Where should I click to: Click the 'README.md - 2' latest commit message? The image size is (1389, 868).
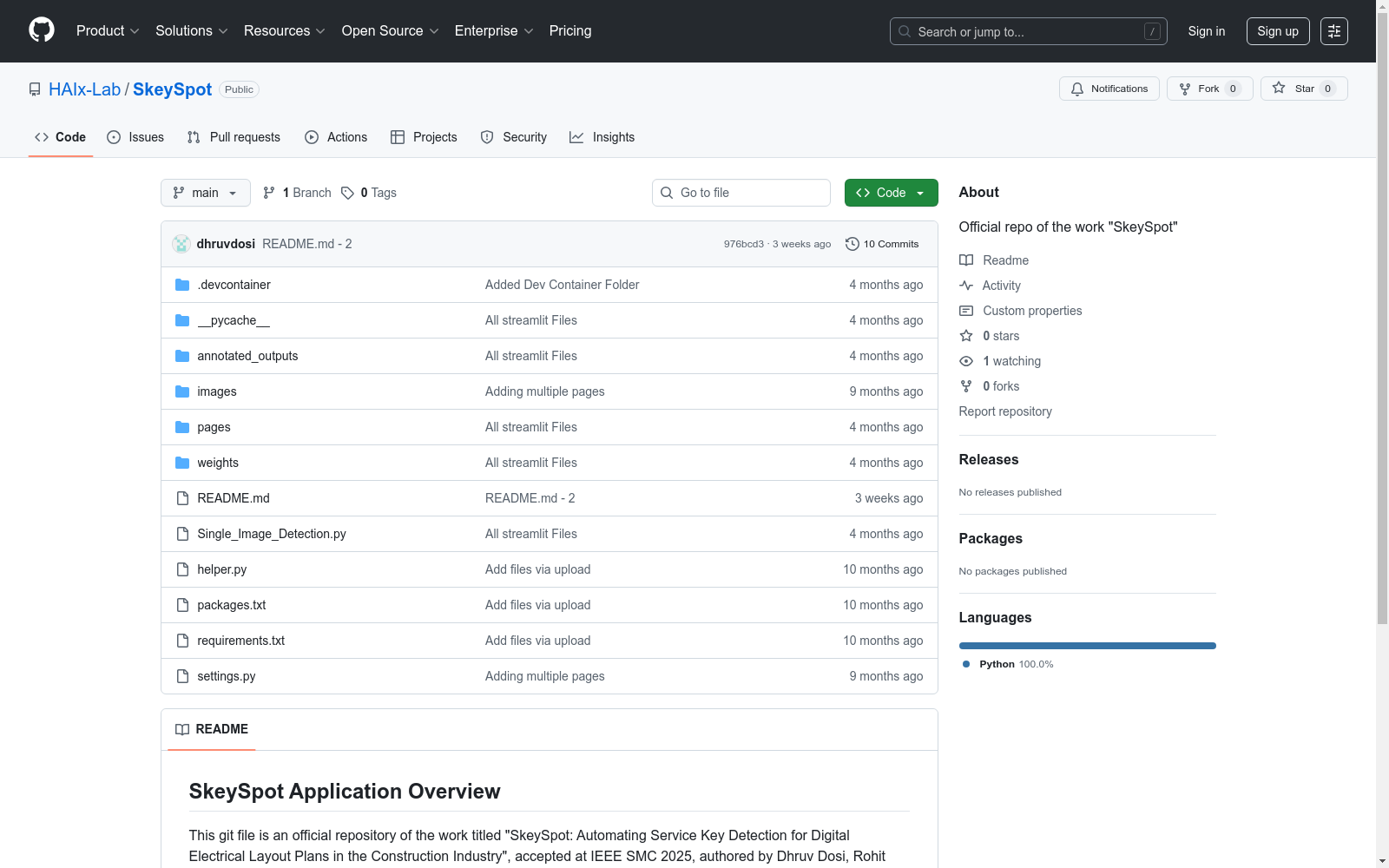pyautogui.click(x=307, y=244)
